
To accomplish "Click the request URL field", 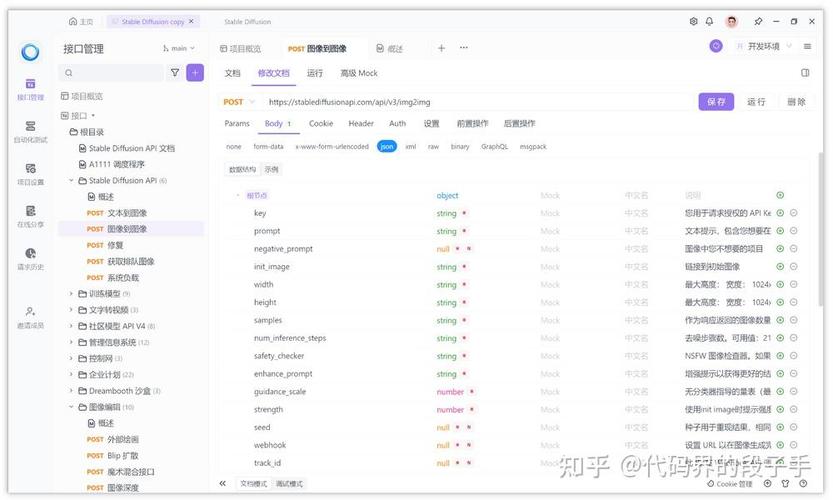I will point(478,101).
